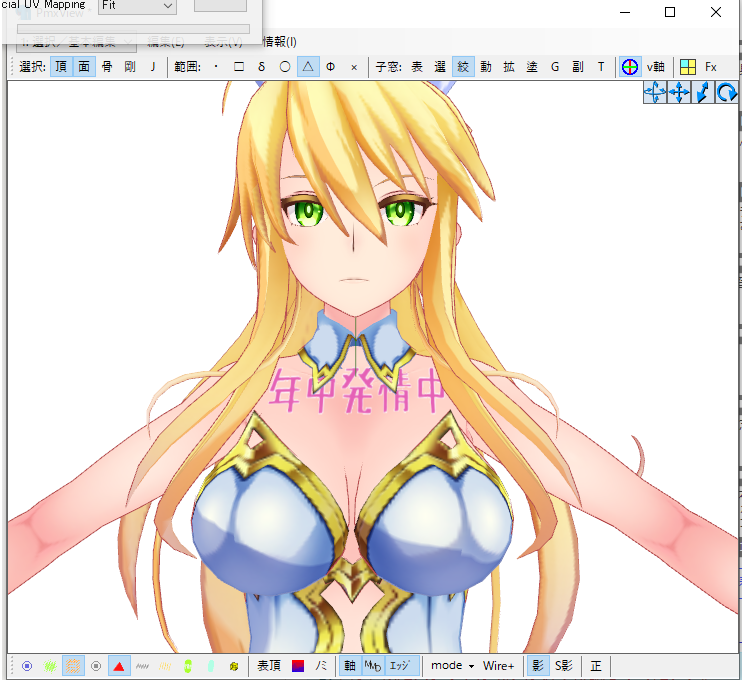Open the mode dropdown
Screen dimensions: 742x680
(452, 666)
